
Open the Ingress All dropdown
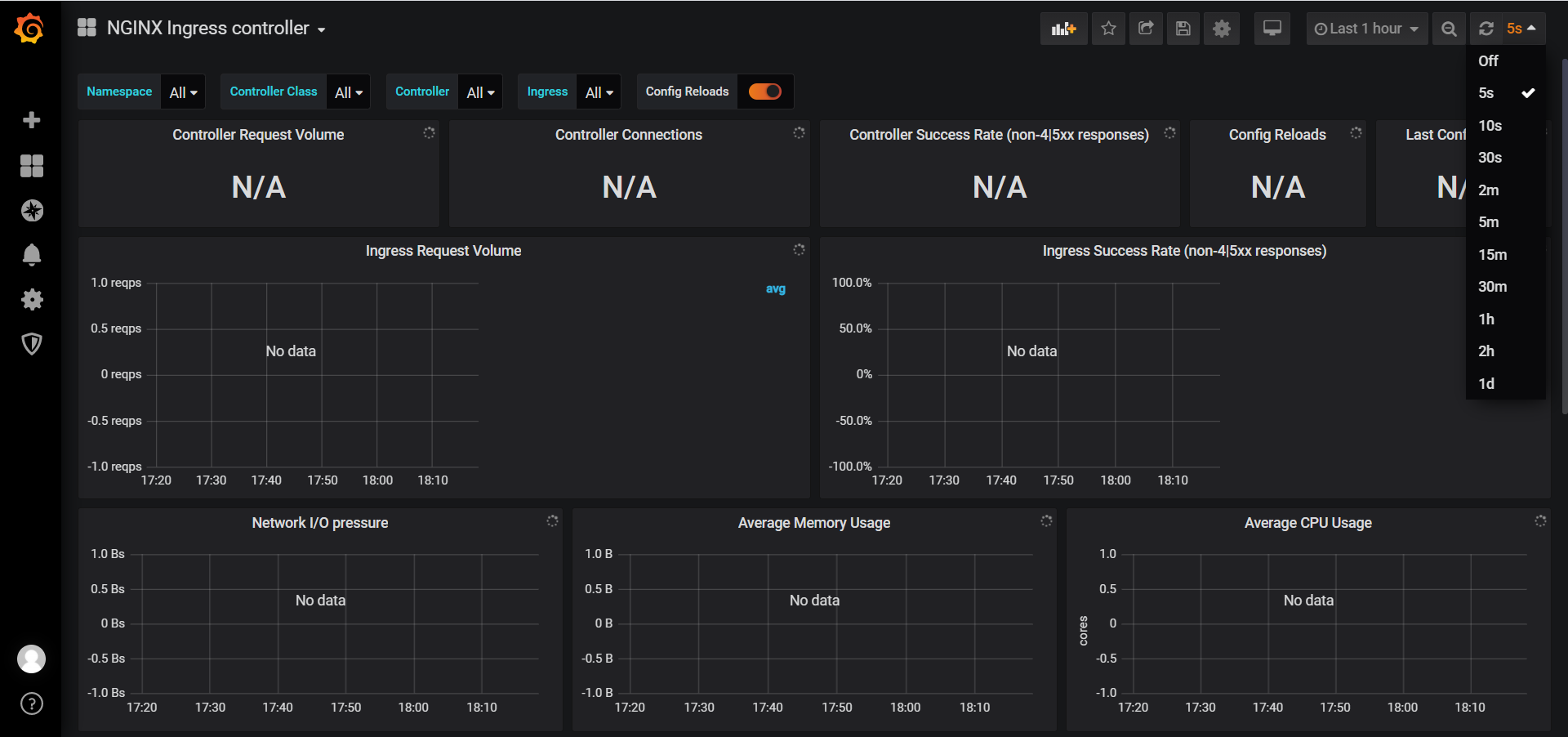coord(599,92)
